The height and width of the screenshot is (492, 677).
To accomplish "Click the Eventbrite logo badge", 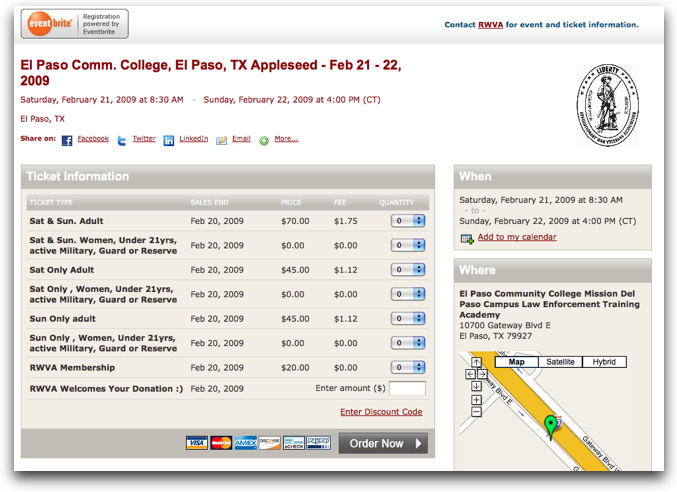I will click(74, 24).
